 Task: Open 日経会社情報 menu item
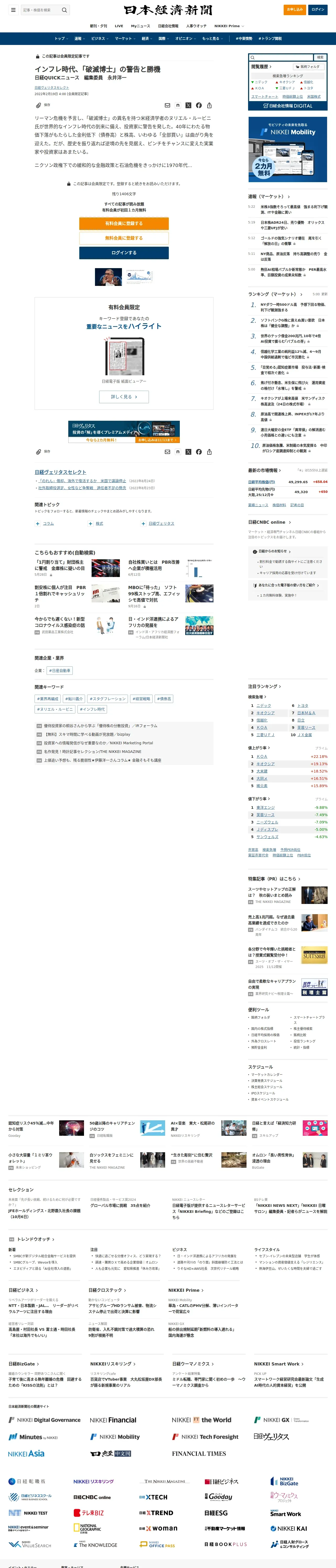[x=168, y=26]
